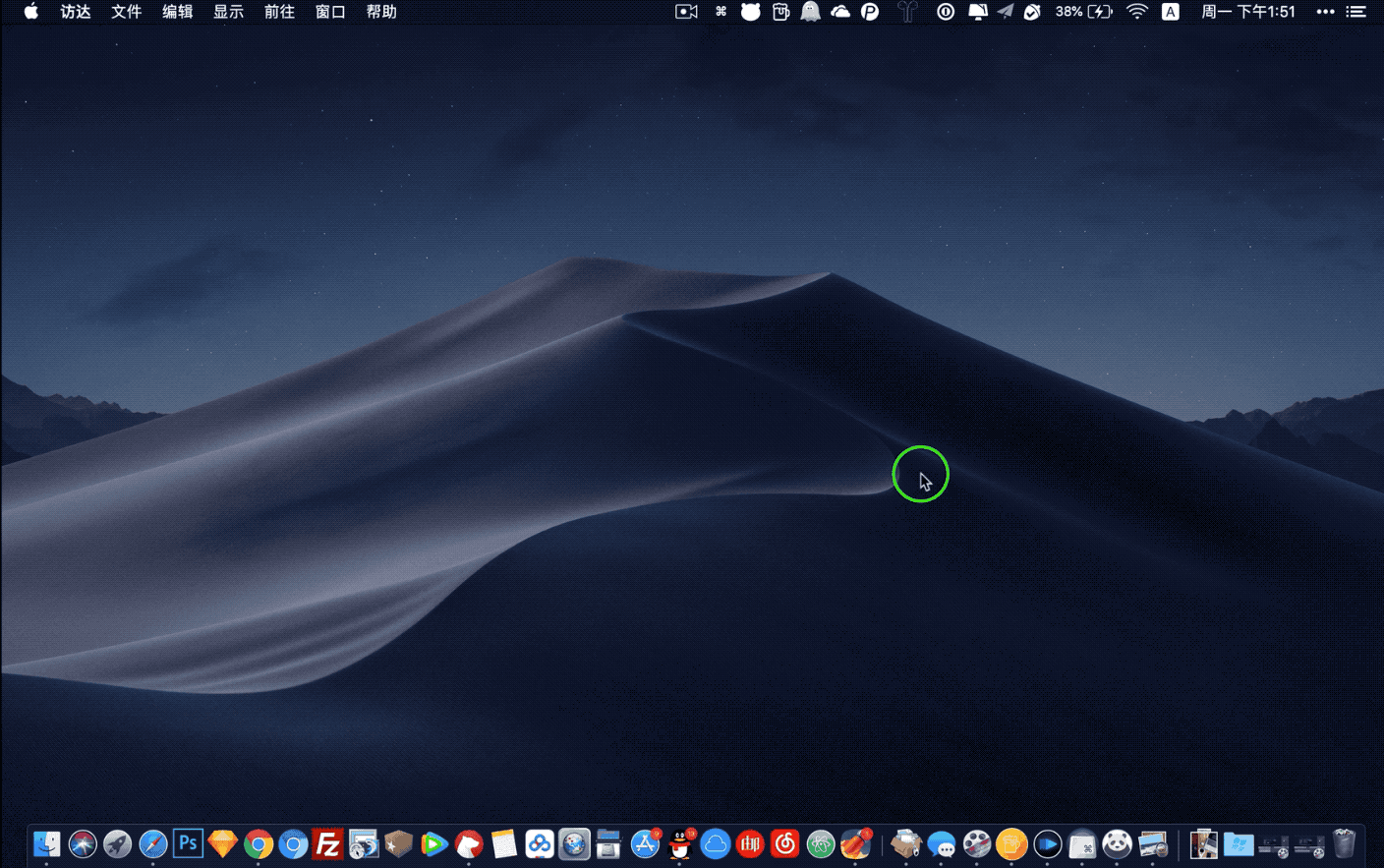
Task: Open Safari from the Dock
Action: coord(153,843)
